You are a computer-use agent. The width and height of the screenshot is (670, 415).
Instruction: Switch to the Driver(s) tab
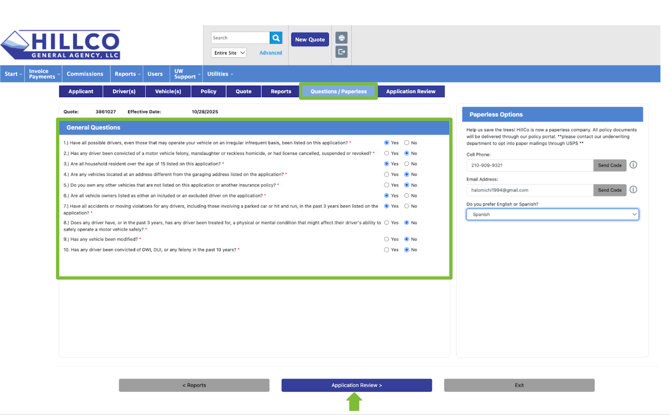click(124, 91)
